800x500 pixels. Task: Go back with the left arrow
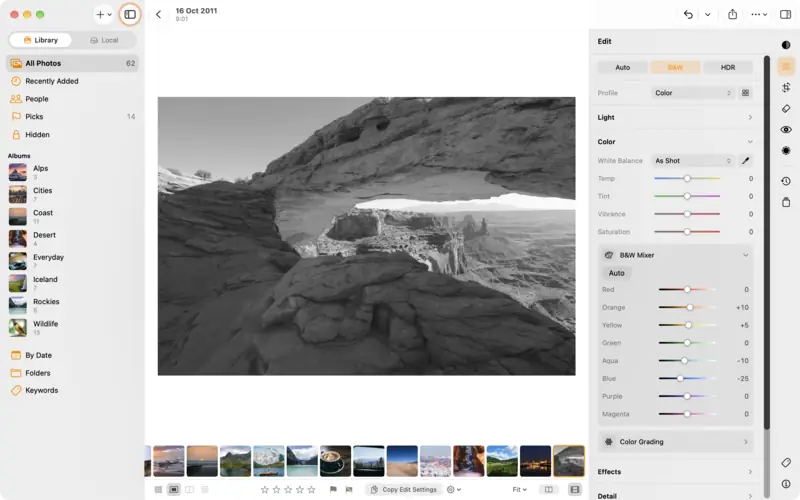[x=159, y=15]
